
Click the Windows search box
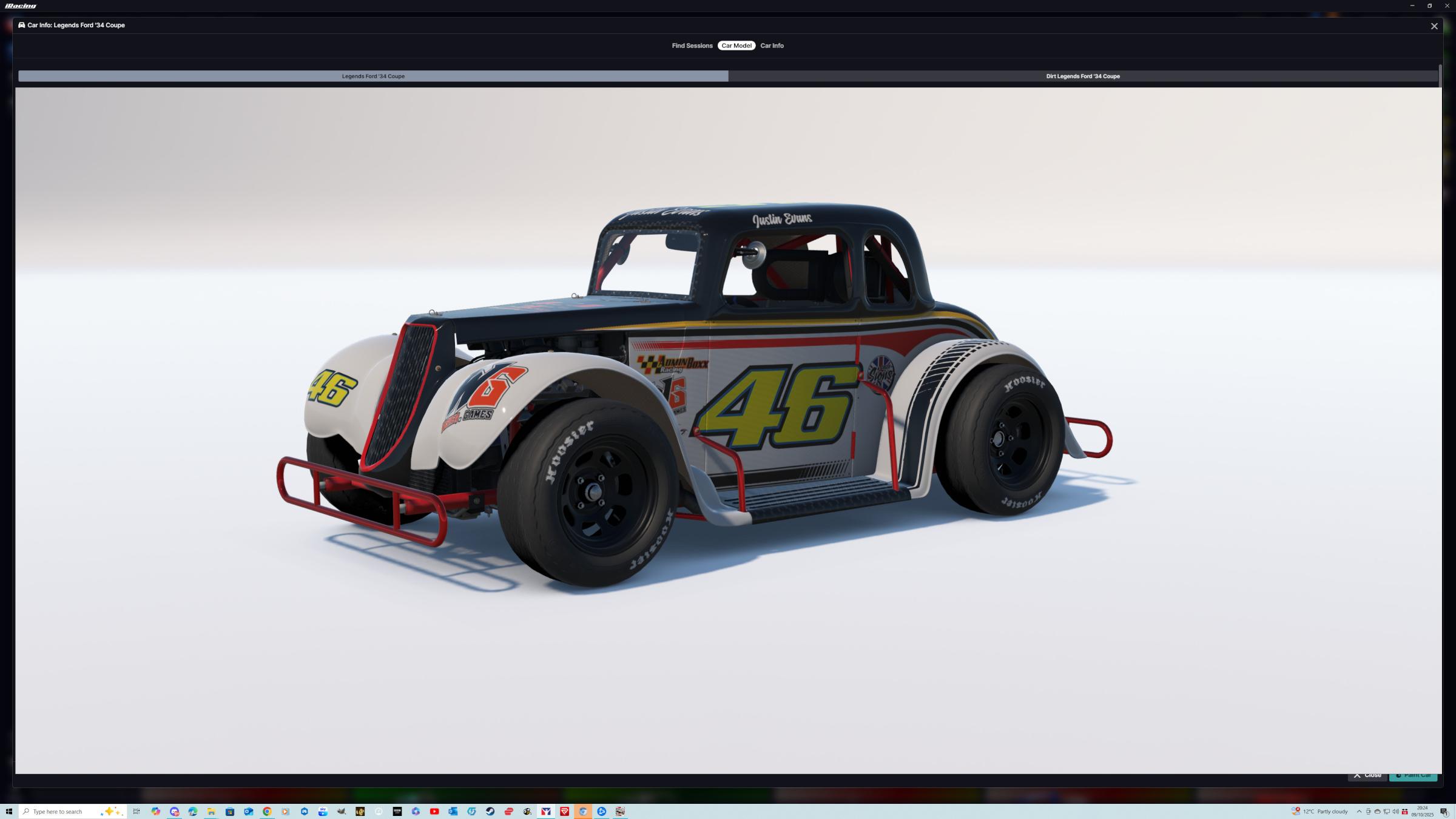tap(61, 811)
